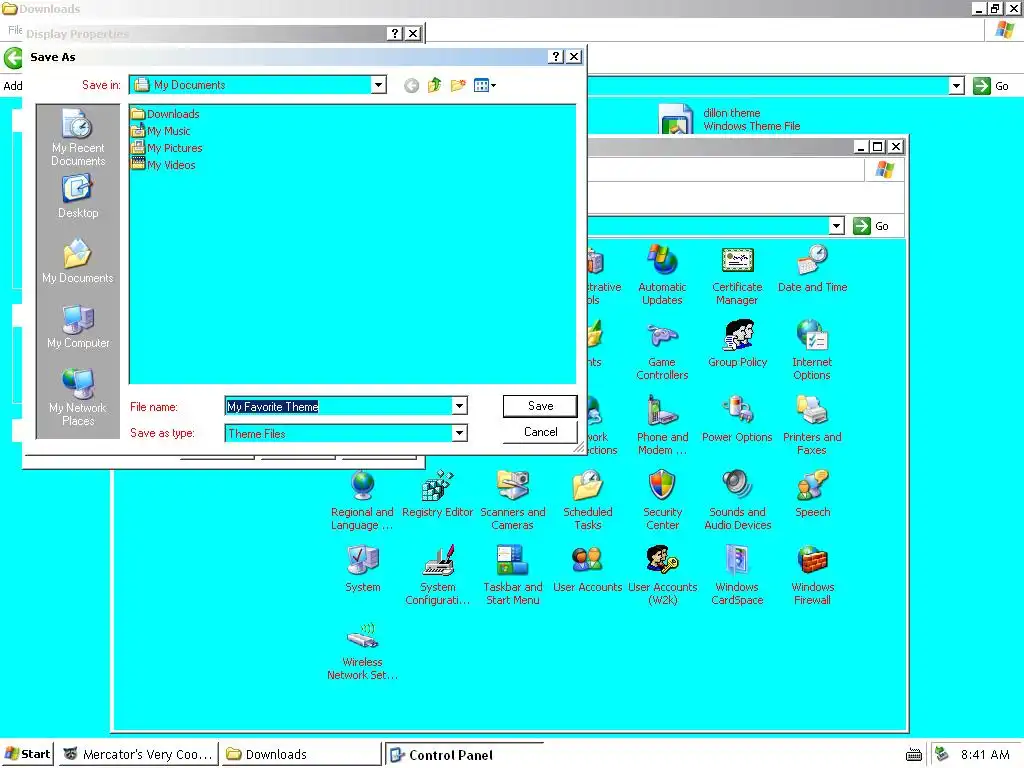
Task: Jump to Desktop in Save As places bar
Action: pos(78,197)
